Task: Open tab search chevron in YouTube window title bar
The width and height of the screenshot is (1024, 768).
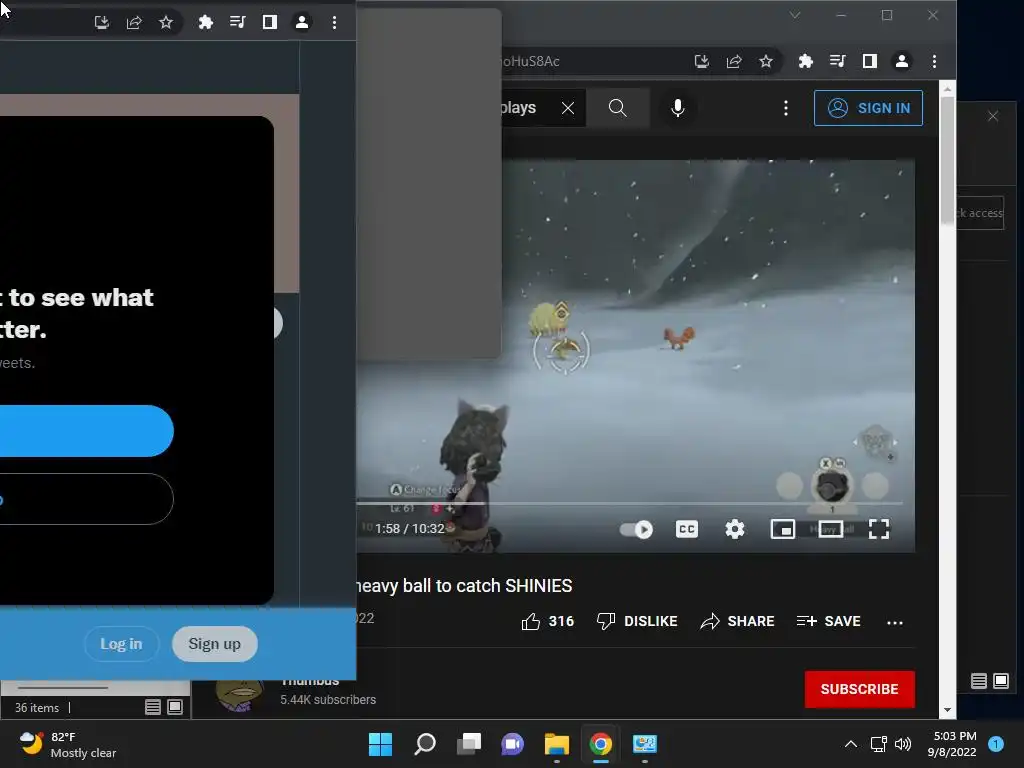Action: tap(795, 15)
